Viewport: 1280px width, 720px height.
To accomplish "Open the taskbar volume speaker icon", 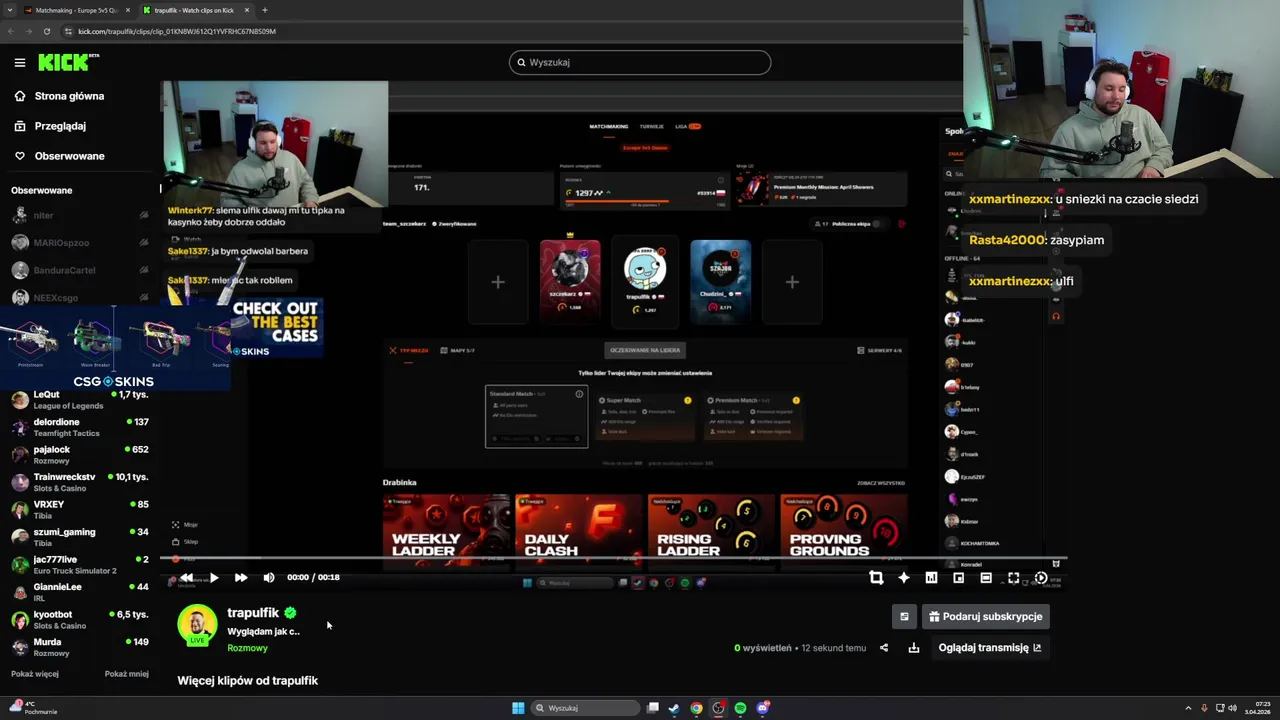I will pyautogui.click(x=1232, y=708).
